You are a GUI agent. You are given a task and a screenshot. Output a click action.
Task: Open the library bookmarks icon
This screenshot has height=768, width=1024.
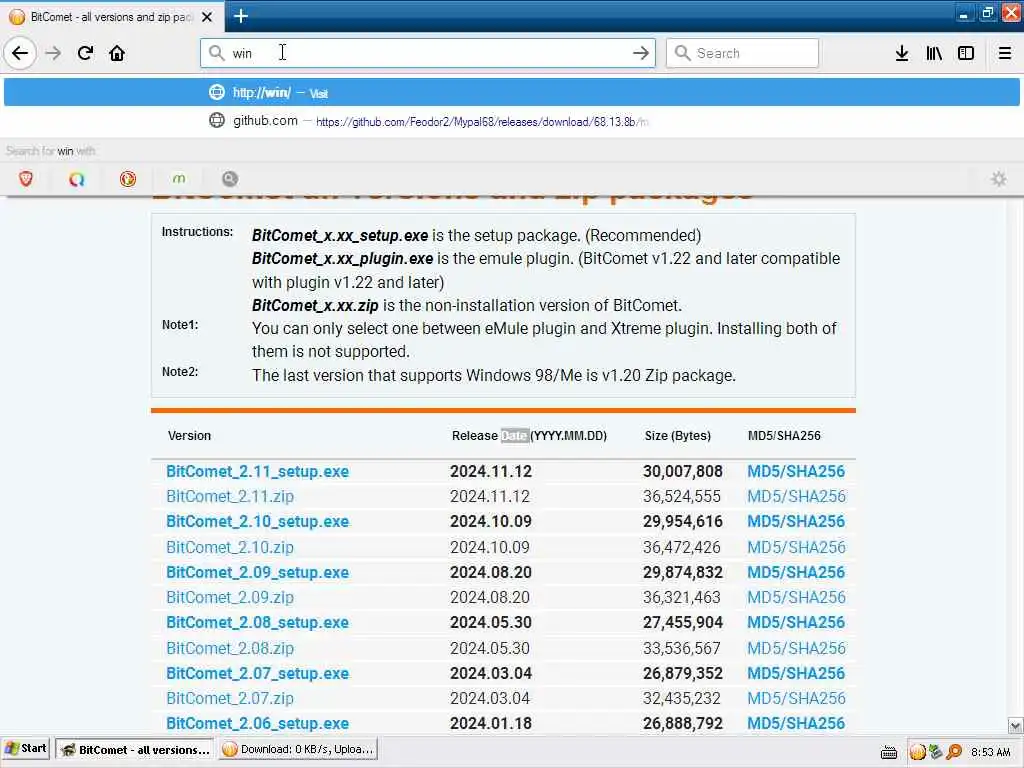click(x=934, y=53)
